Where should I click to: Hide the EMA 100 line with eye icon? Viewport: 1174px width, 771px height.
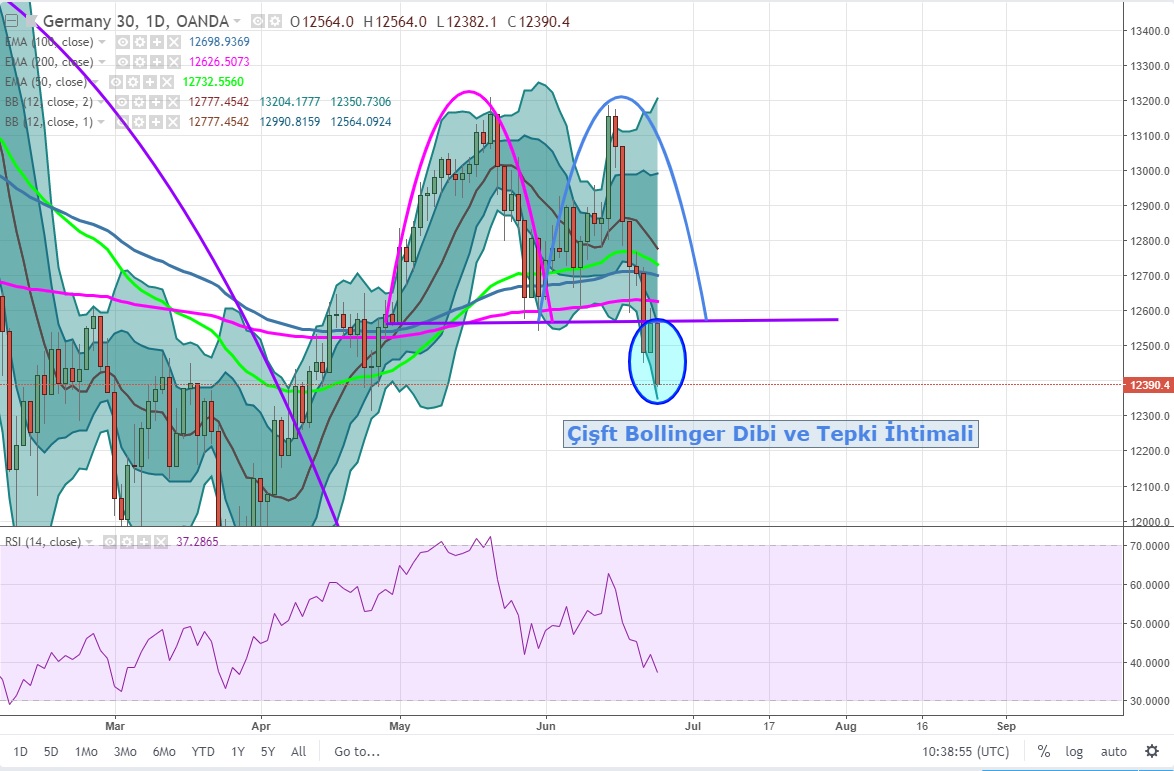coord(124,42)
